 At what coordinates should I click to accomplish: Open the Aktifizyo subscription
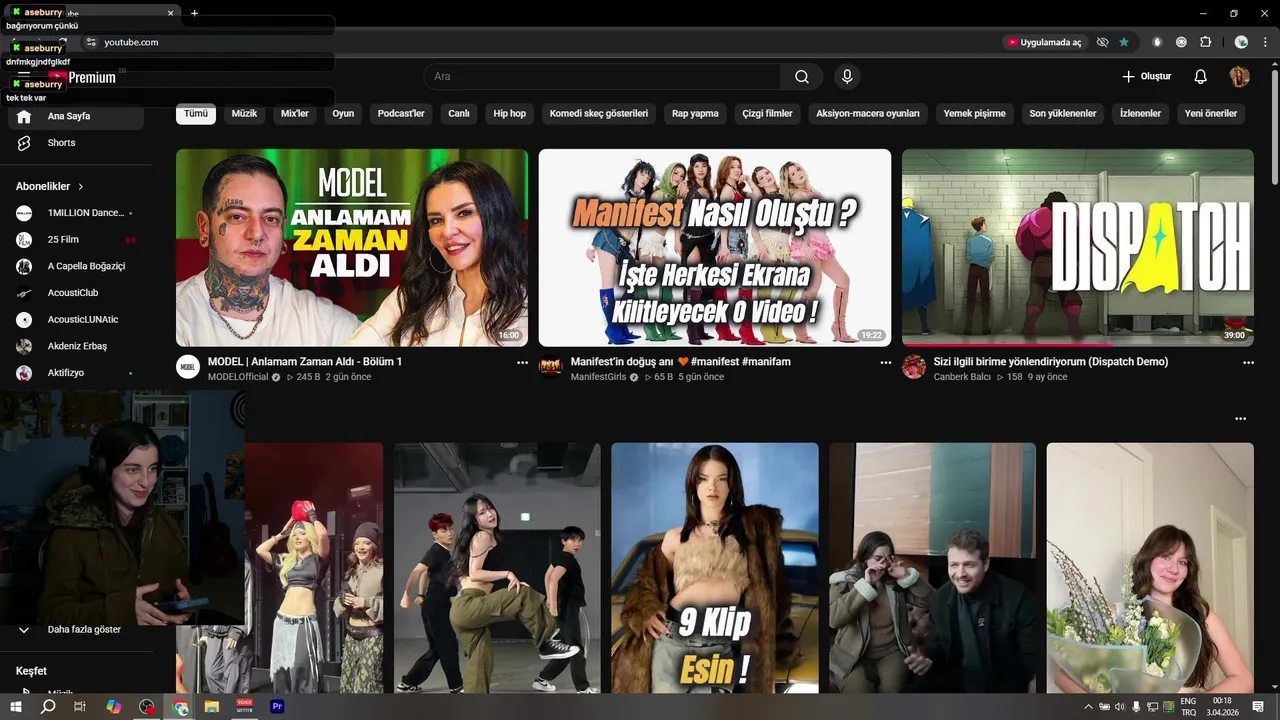click(x=76, y=373)
